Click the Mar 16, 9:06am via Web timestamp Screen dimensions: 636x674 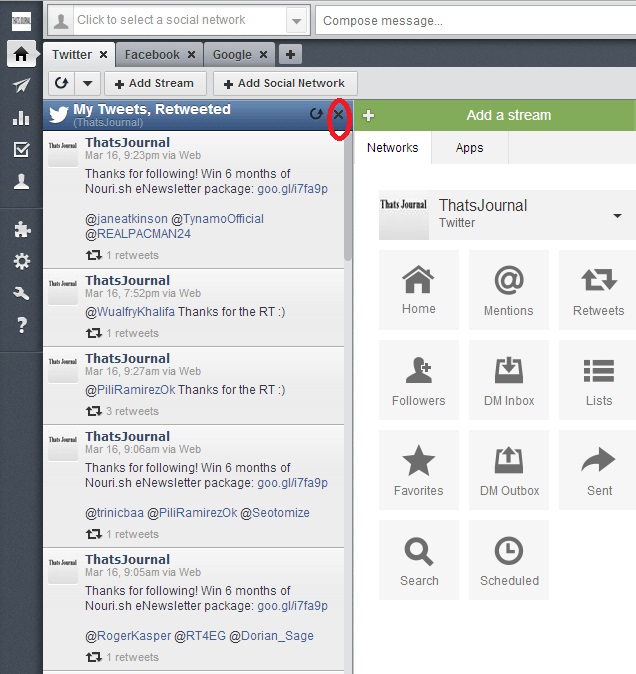(143, 449)
